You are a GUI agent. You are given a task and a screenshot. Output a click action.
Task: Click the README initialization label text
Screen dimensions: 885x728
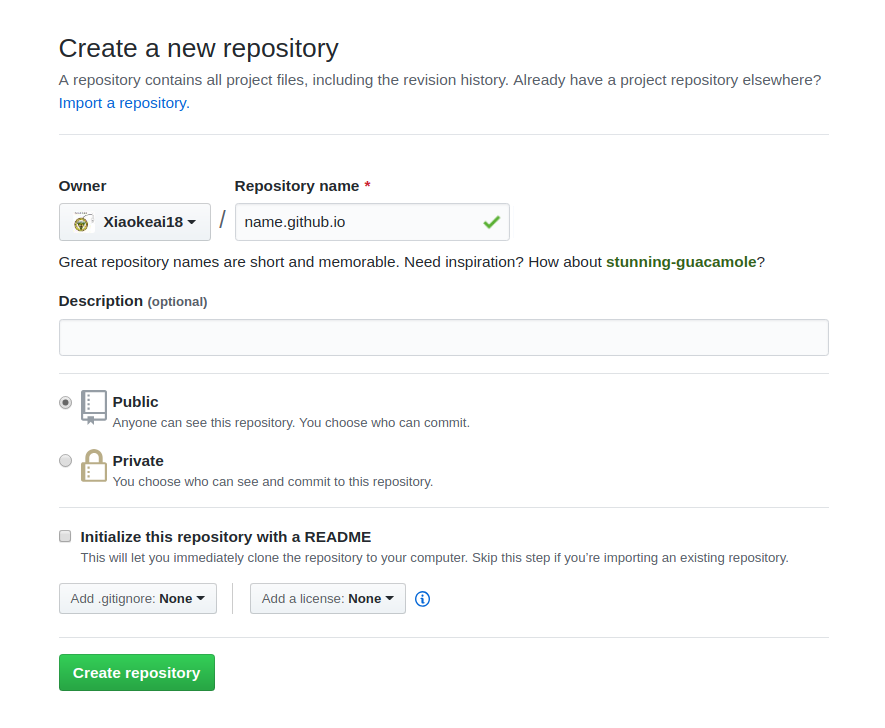coord(226,537)
